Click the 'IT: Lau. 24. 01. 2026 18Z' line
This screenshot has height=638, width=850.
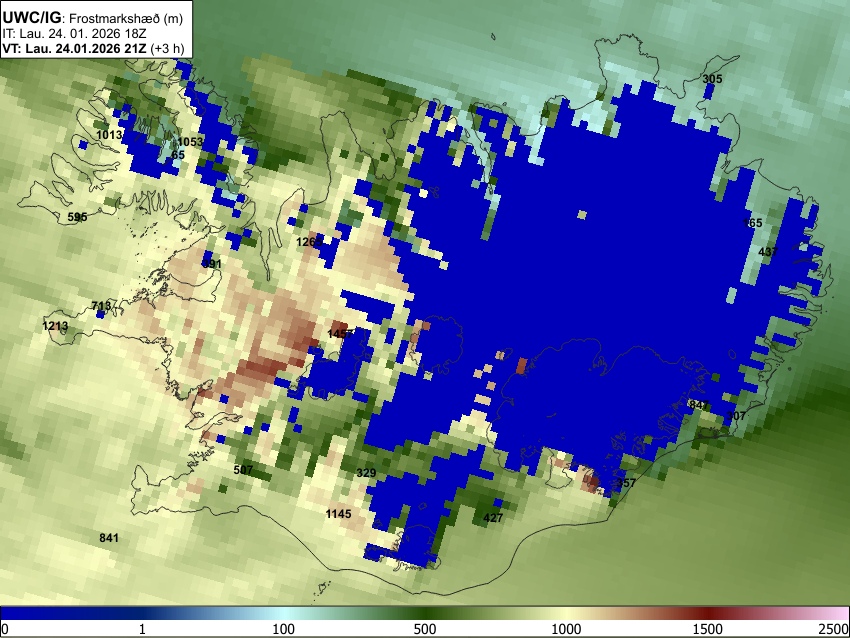[x=74, y=34]
